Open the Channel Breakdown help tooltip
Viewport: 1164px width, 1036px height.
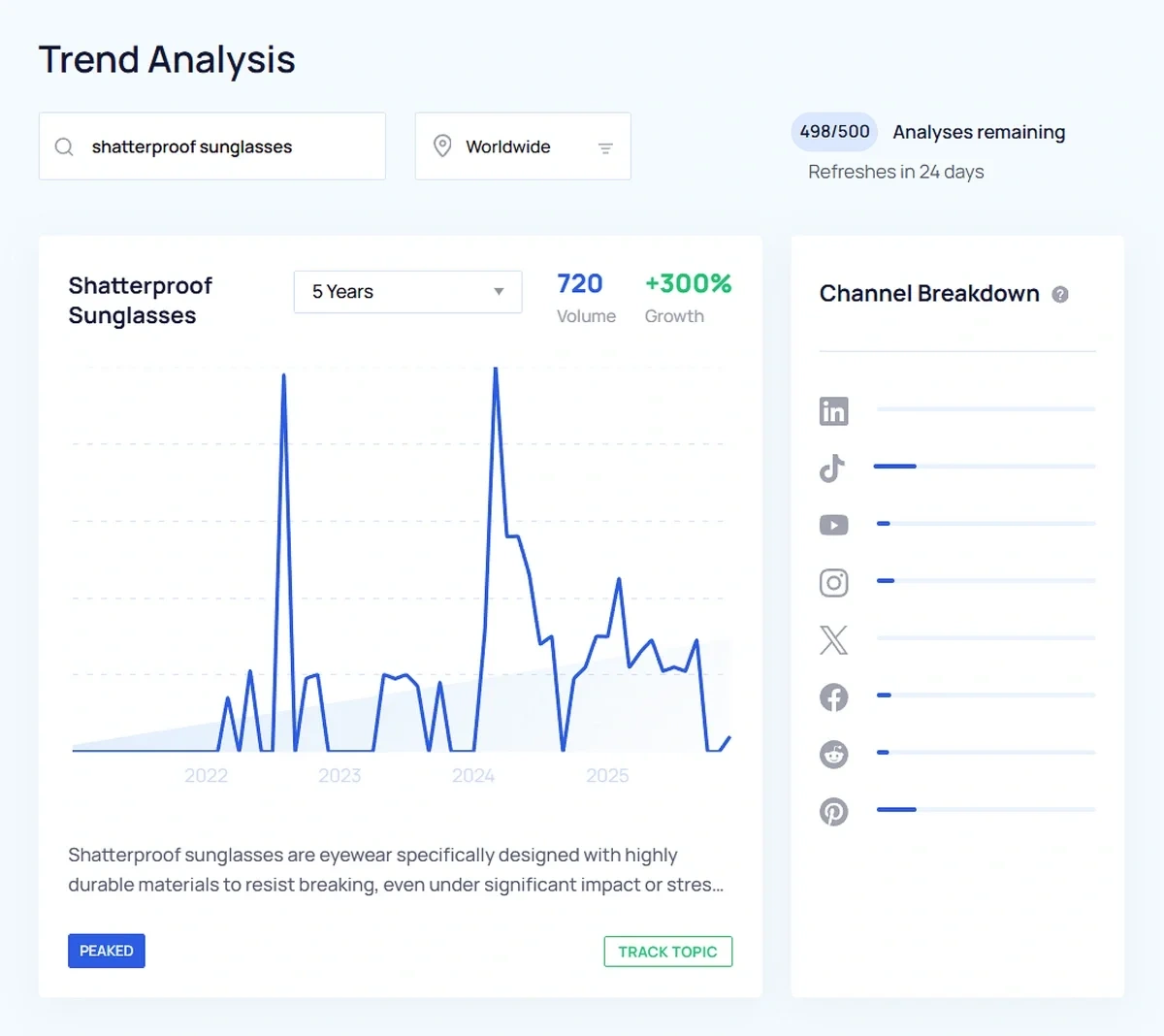tap(1060, 294)
